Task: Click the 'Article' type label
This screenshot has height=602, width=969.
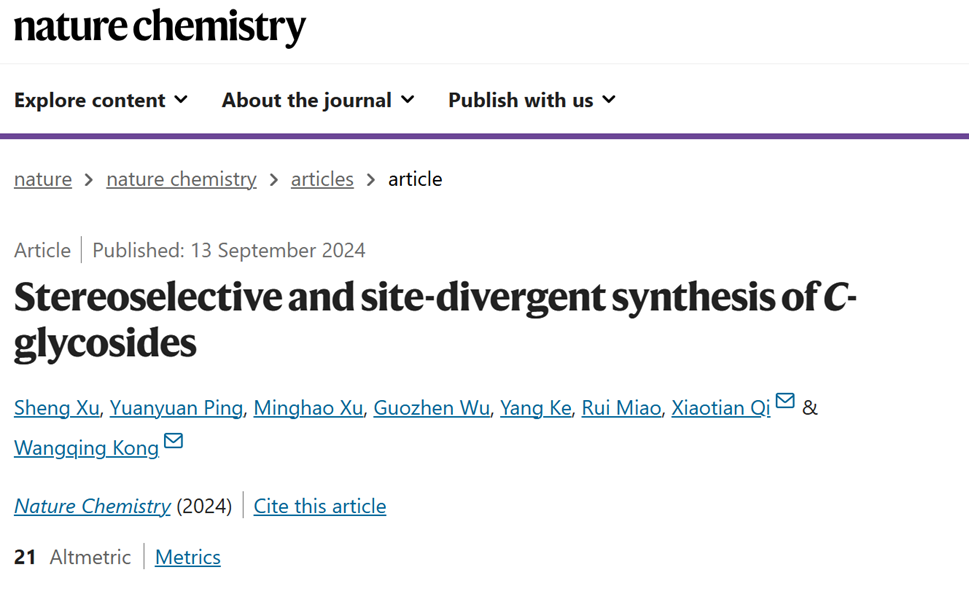Action: pos(43,250)
